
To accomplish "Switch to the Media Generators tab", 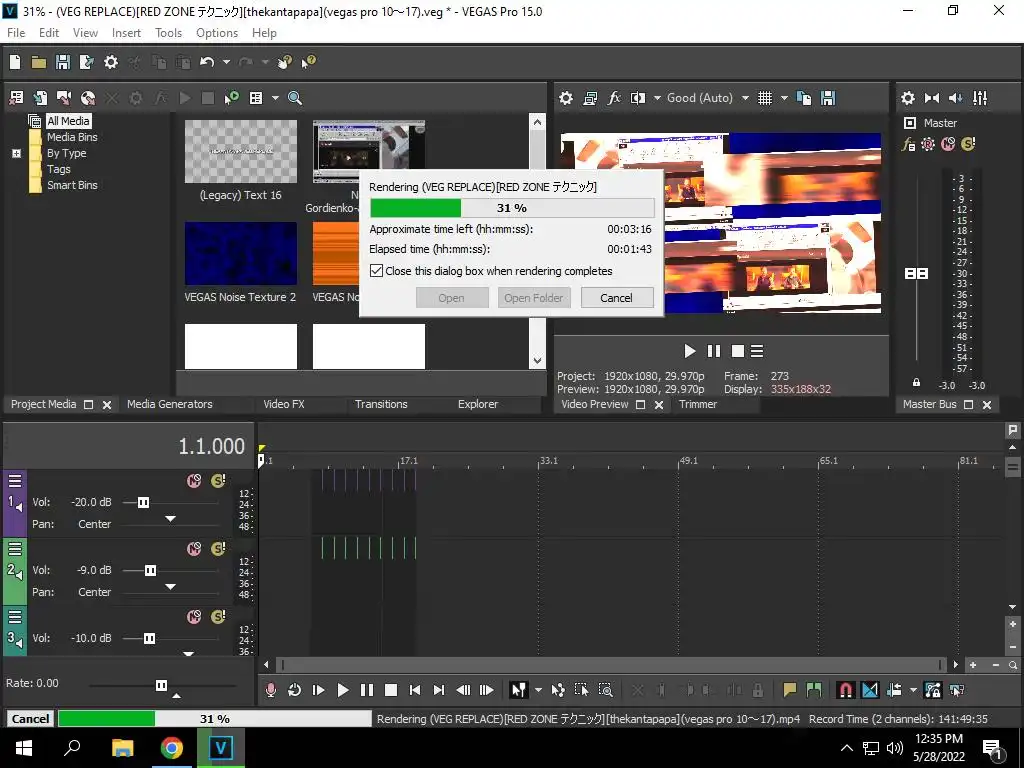I will tap(170, 404).
